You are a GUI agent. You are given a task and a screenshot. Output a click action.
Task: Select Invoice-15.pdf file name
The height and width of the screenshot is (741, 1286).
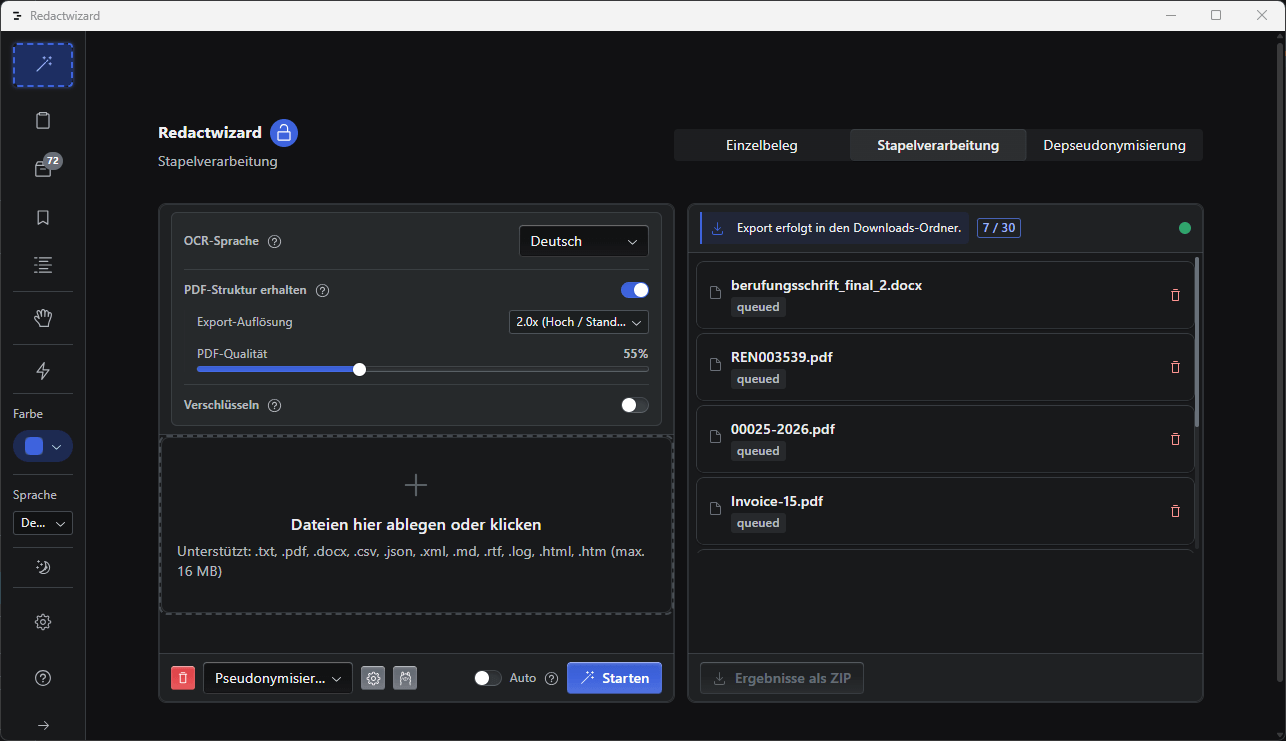(x=777, y=501)
